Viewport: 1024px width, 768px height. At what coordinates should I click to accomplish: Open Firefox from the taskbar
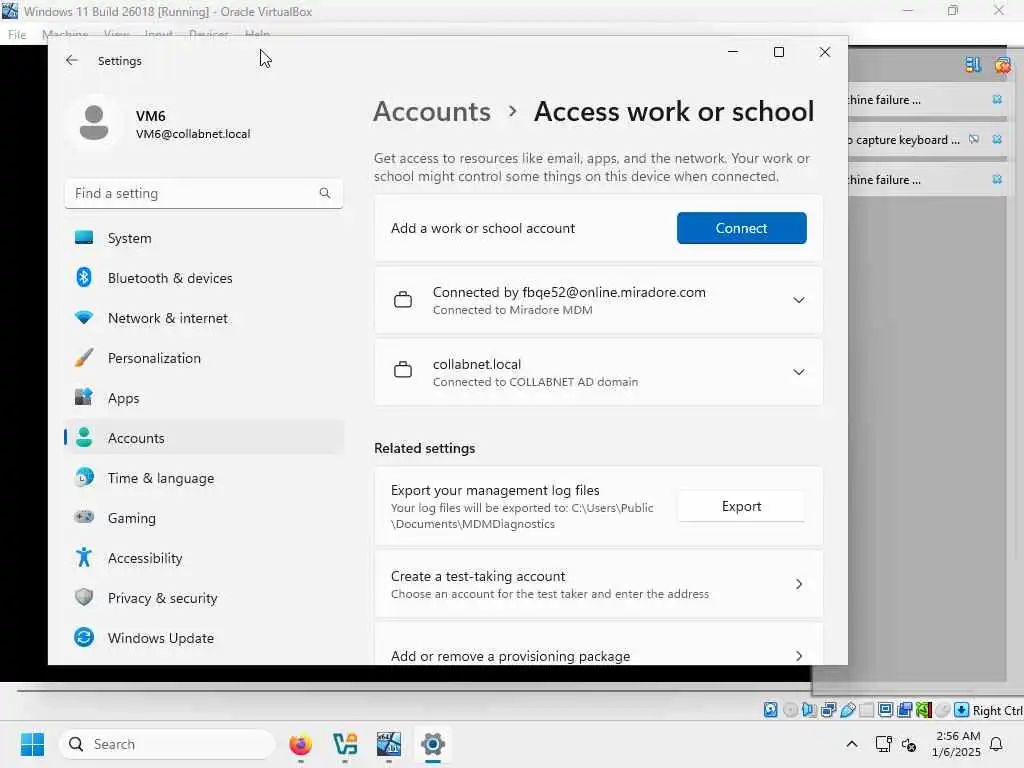click(300, 744)
